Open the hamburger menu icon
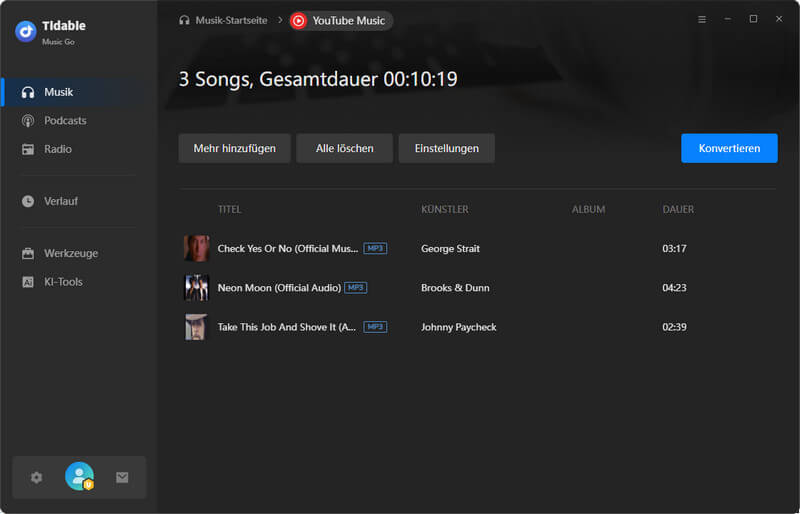Screen dimensions: 800x514 [702, 19]
